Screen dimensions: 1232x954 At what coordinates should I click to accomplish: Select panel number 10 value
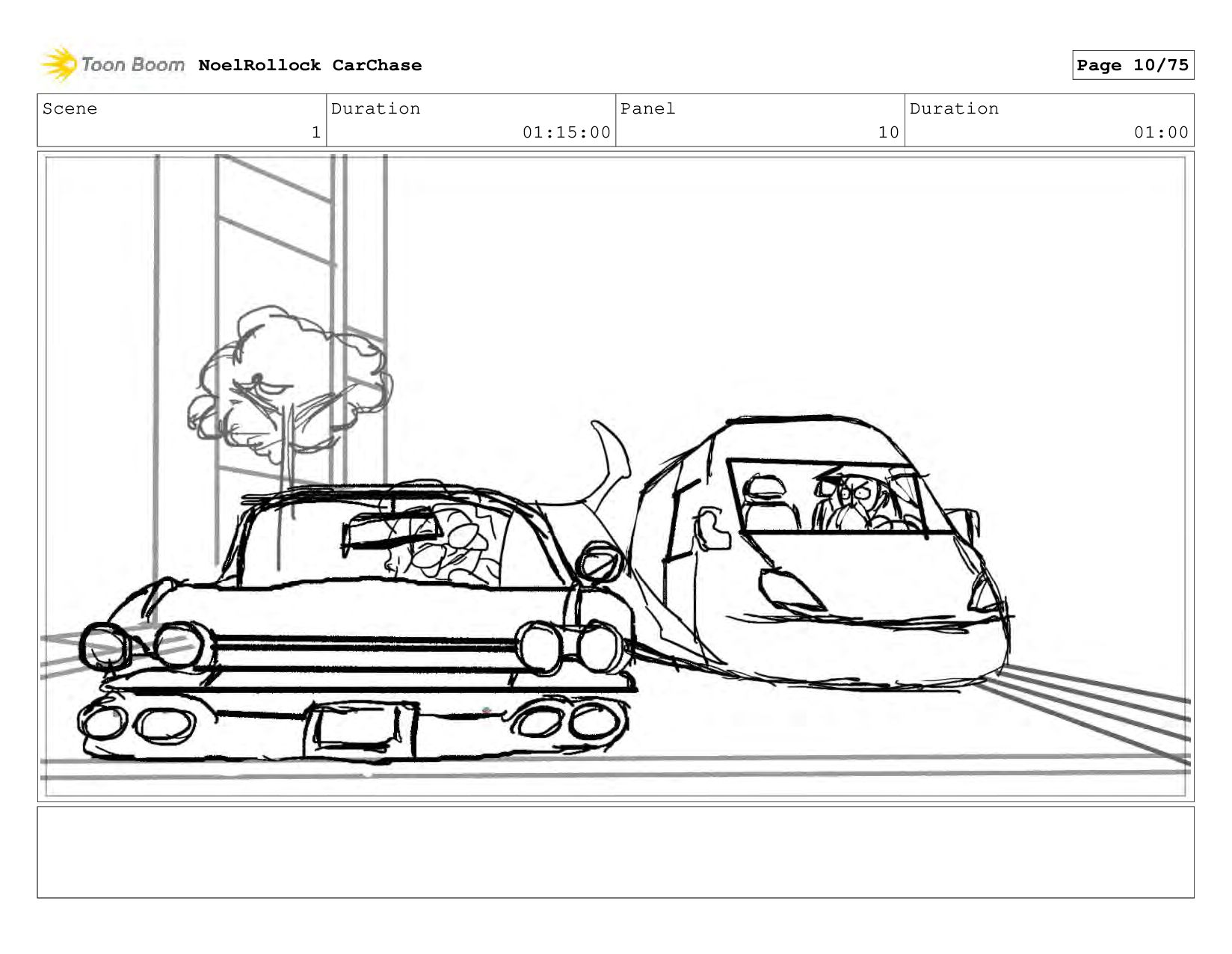point(888,132)
